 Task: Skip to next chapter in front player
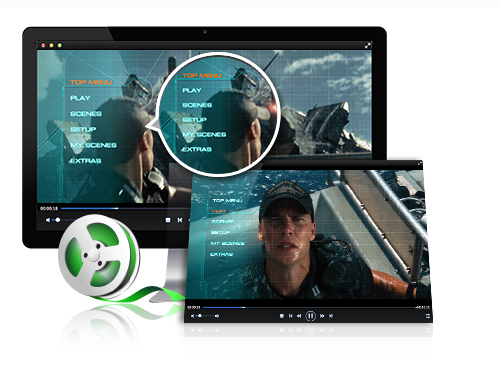(x=331, y=316)
